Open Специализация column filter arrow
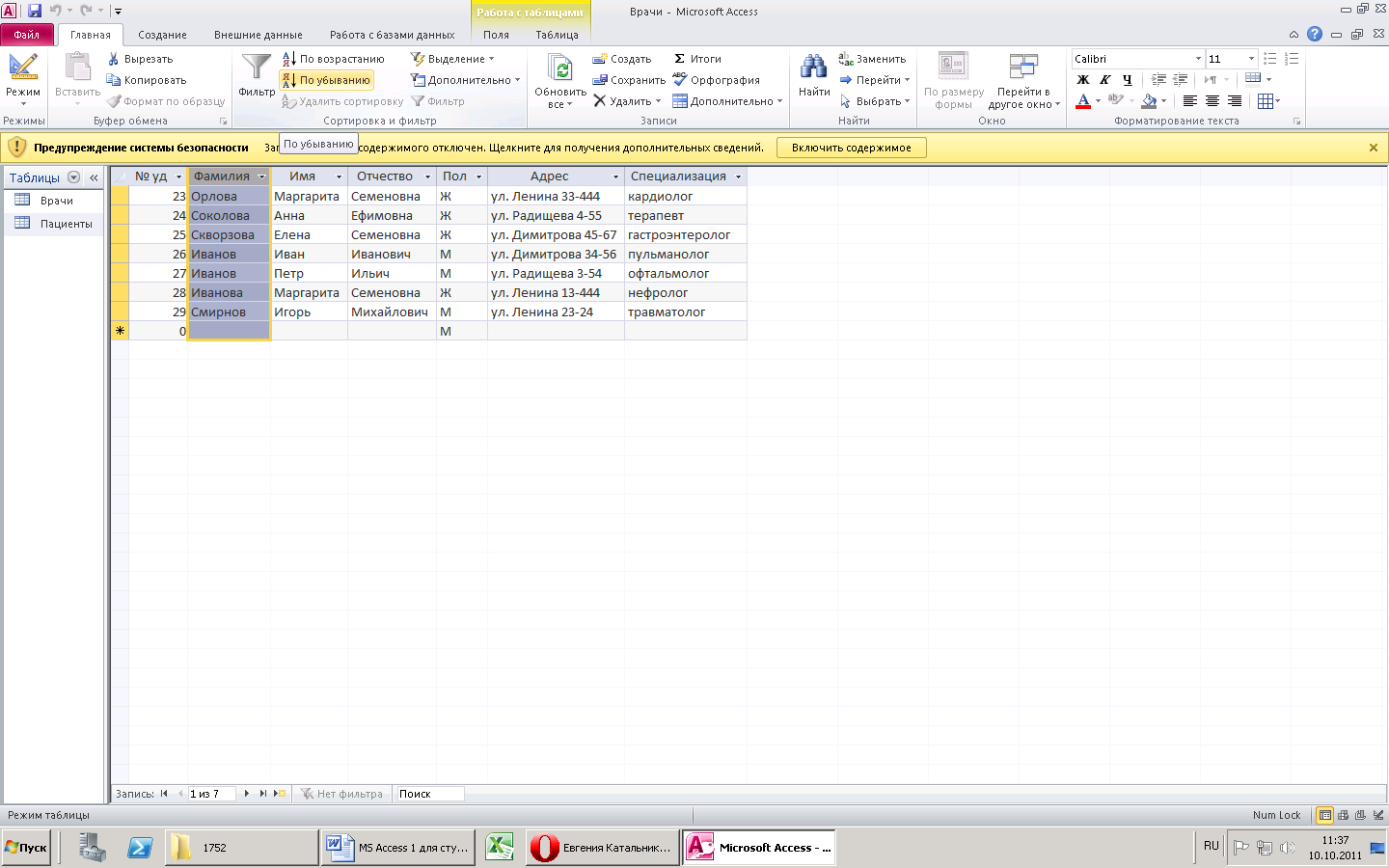 point(739,176)
